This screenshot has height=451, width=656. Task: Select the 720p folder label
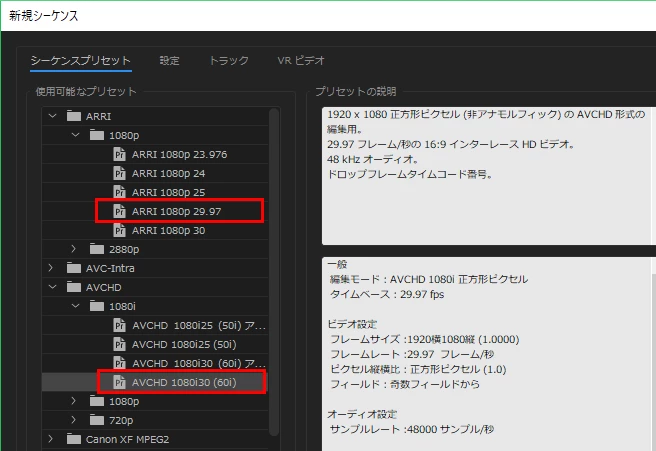tap(120, 420)
